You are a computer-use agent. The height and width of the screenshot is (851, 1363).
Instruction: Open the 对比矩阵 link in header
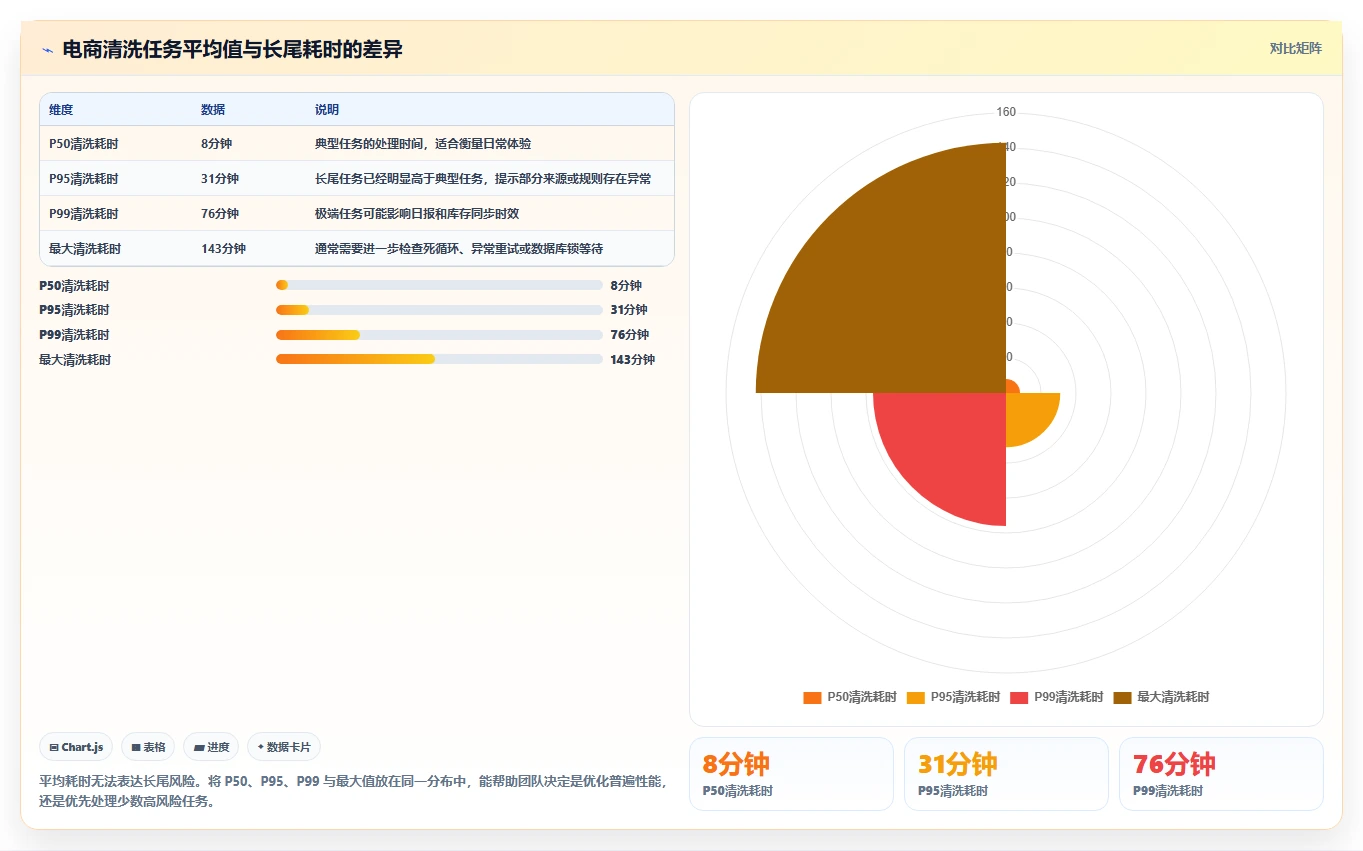pyautogui.click(x=1296, y=49)
